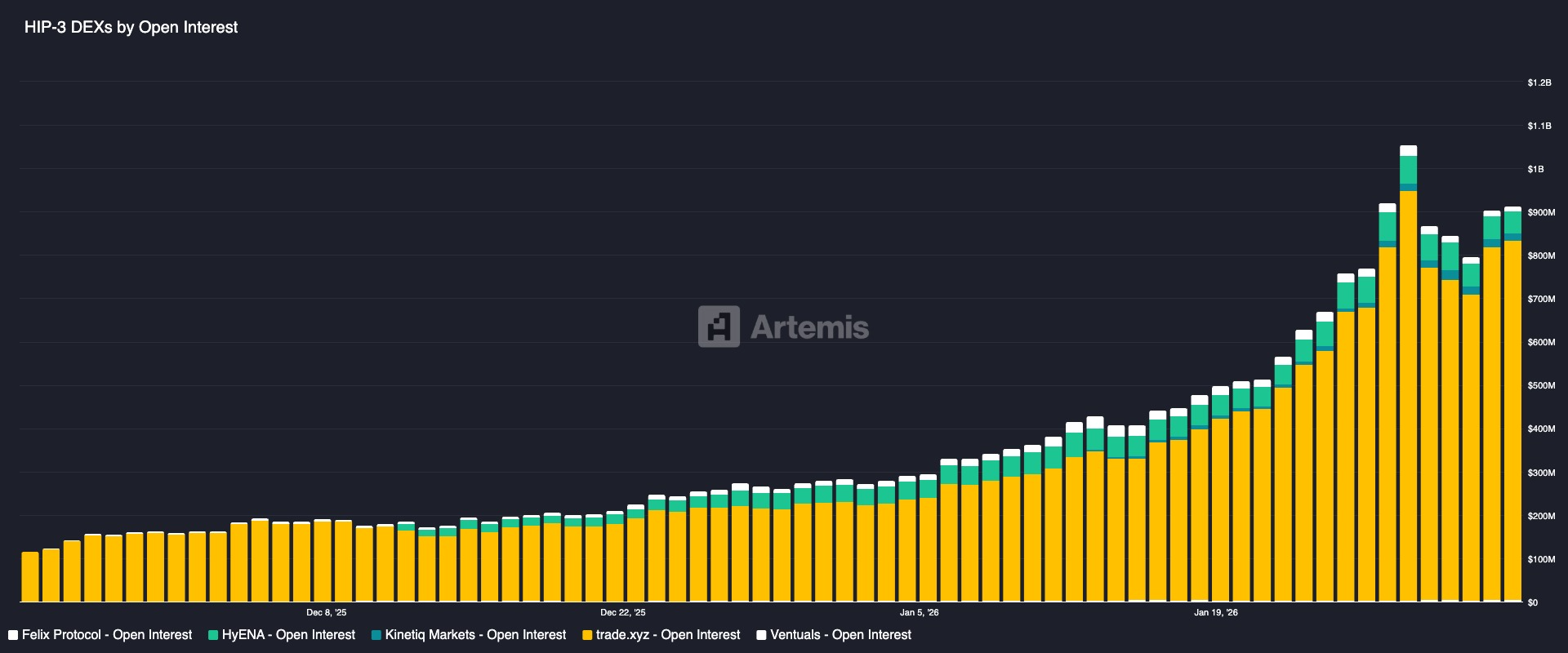This screenshot has width=1568, height=653.
Task: Click the HyENA green legend square icon
Action: (x=213, y=635)
